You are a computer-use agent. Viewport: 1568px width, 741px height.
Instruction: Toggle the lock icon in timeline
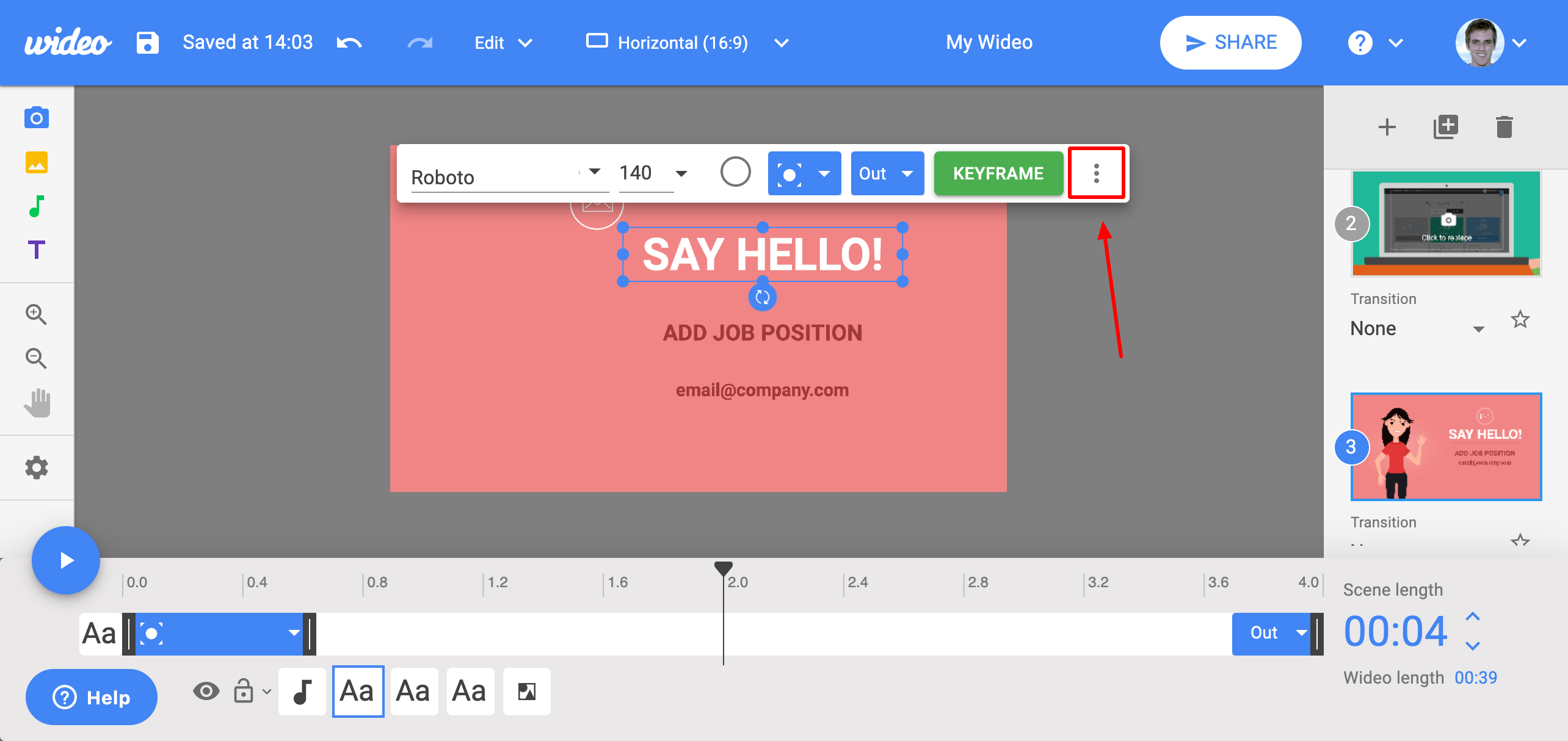(x=244, y=691)
